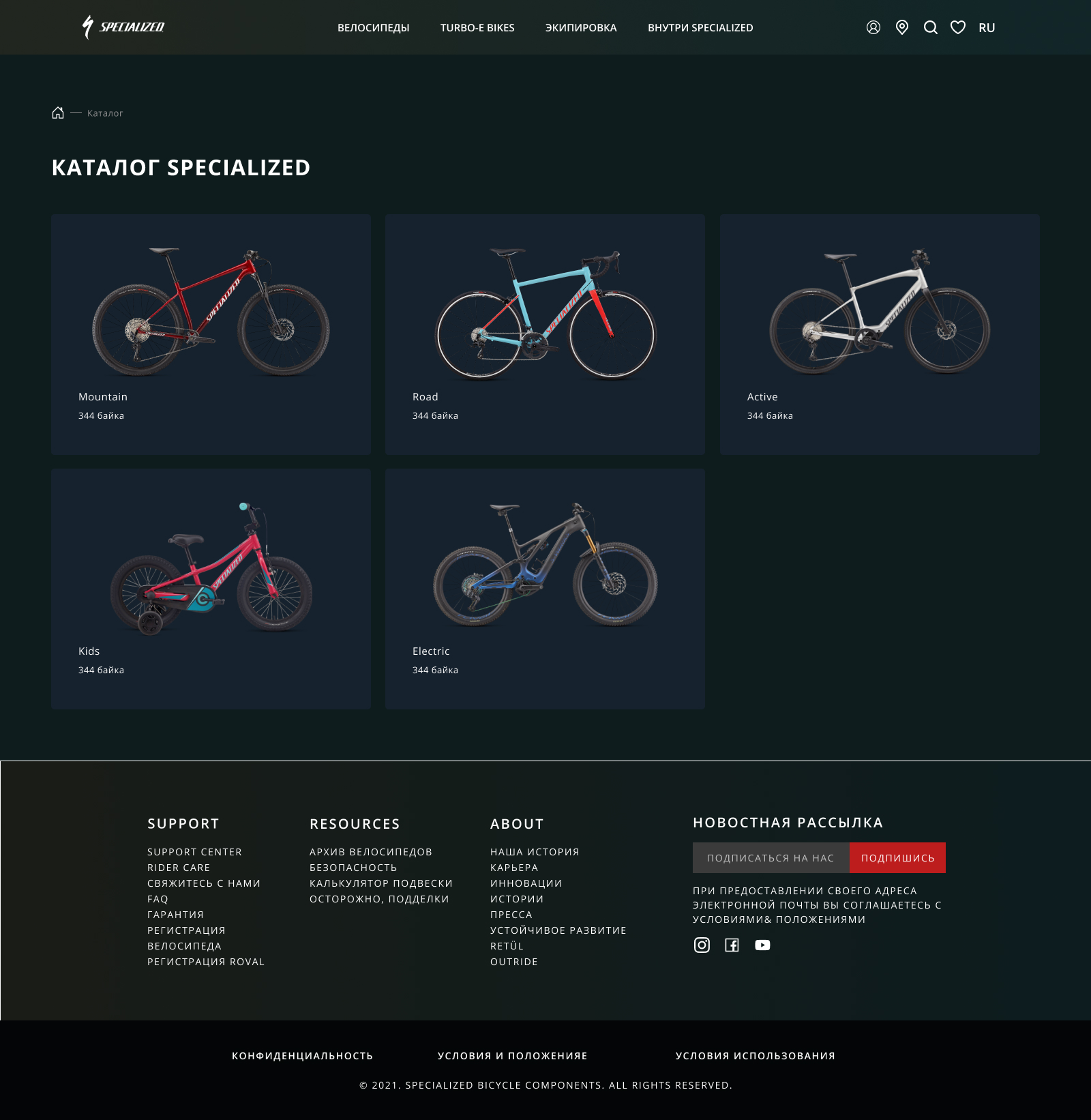This screenshot has width=1091, height=1120.
Task: Select the Mountain bike category card
Action: pos(211,334)
